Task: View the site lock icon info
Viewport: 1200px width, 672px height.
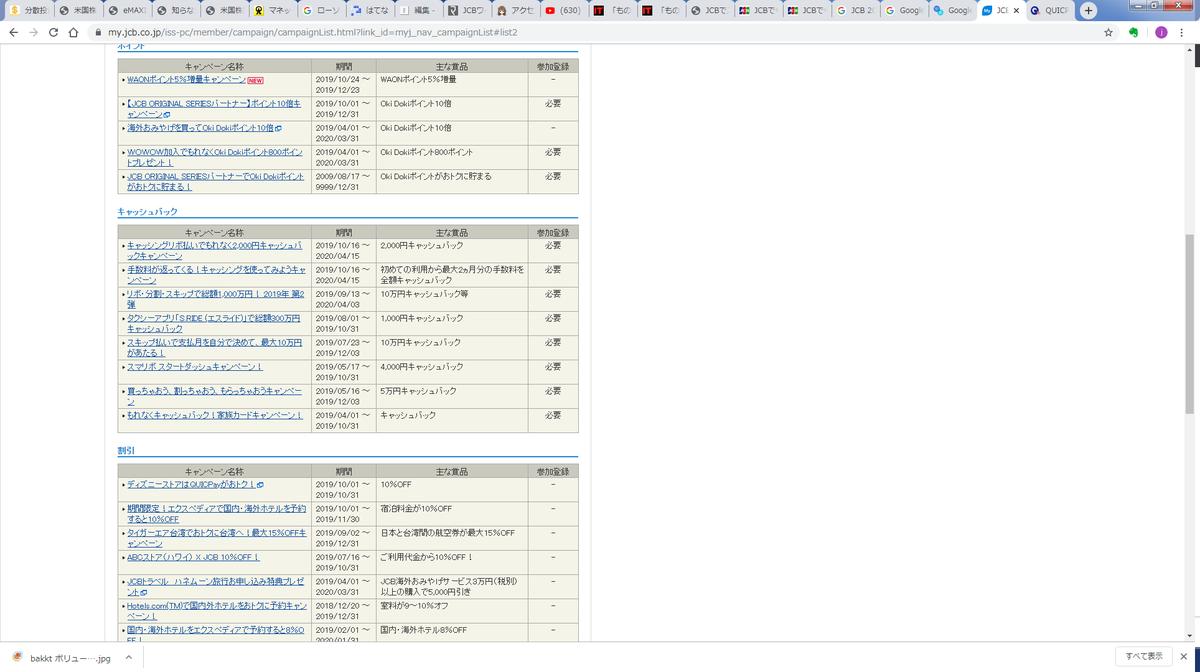Action: pyautogui.click(x=98, y=32)
